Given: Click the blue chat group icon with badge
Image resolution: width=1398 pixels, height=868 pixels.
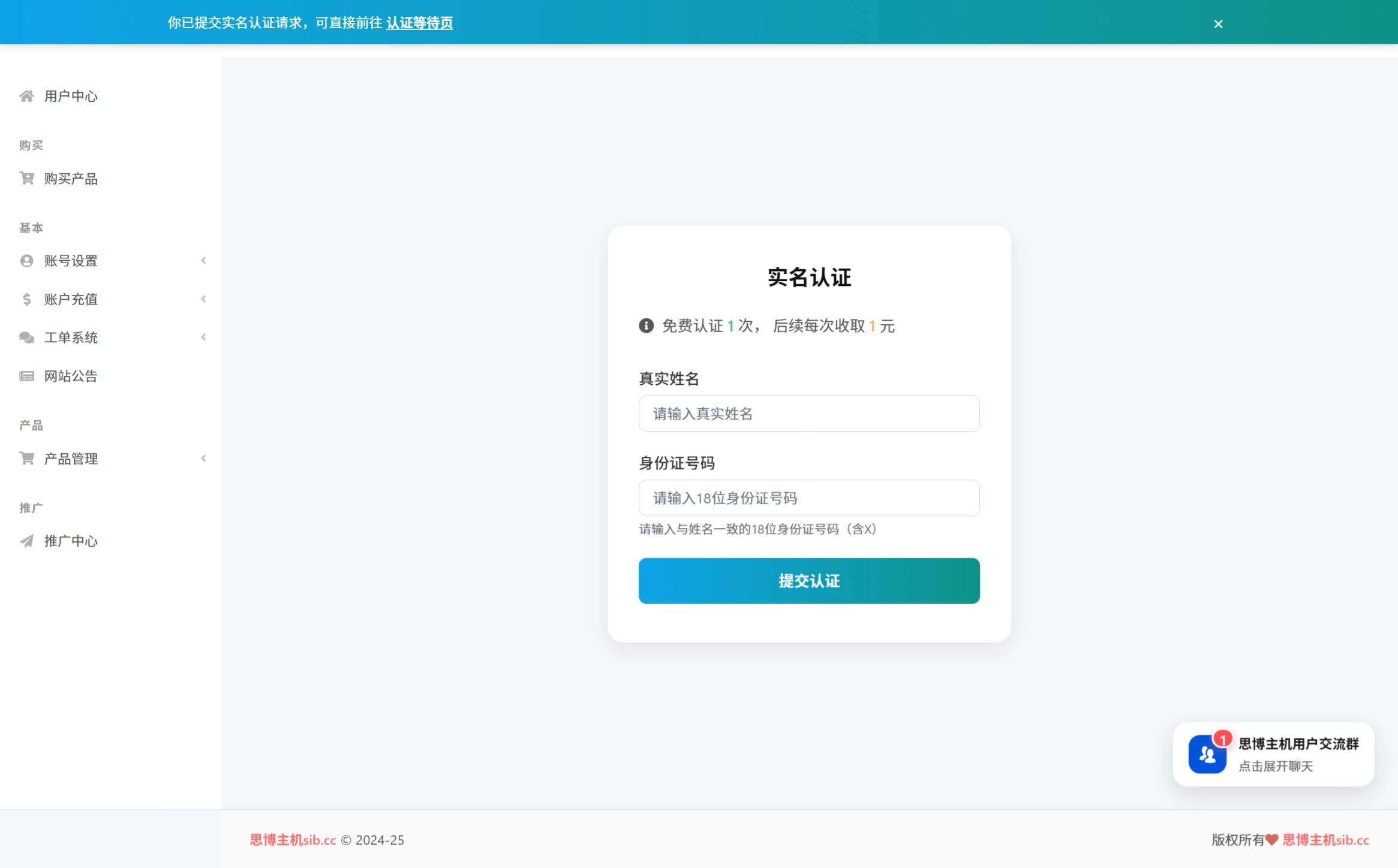Looking at the screenshot, I should tap(1207, 754).
